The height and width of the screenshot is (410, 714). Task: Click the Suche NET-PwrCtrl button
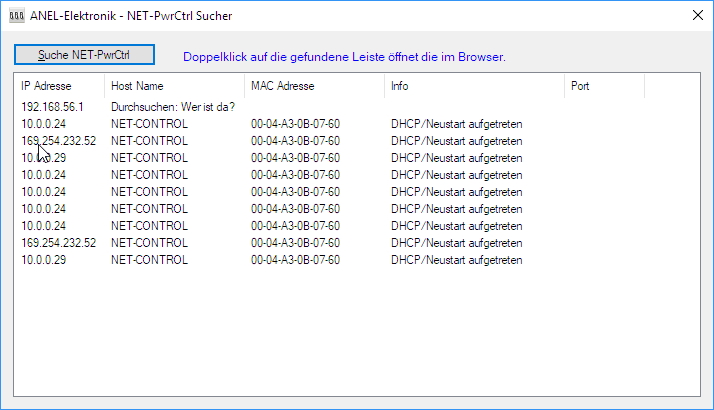(x=84, y=55)
